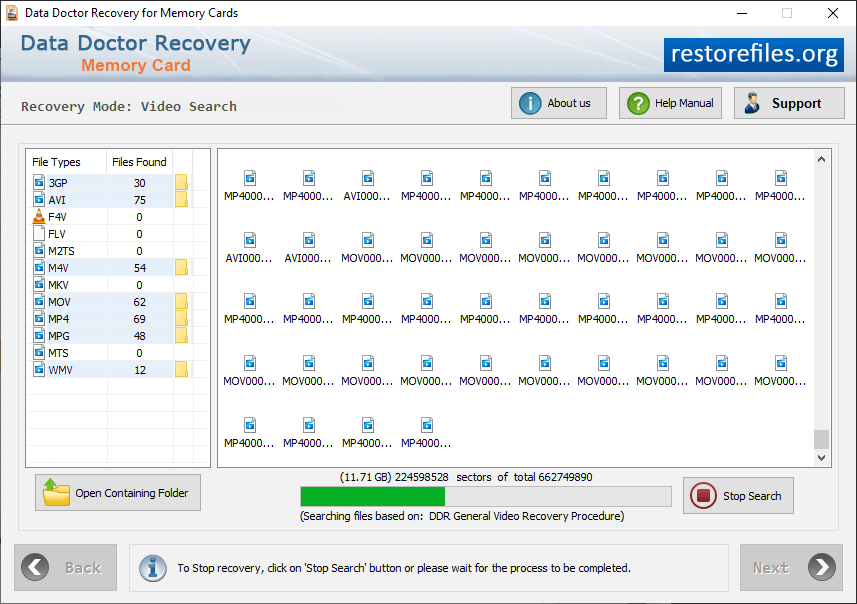The height and width of the screenshot is (604, 857).
Task: Select the M2TS file type icon
Action: 39,250
